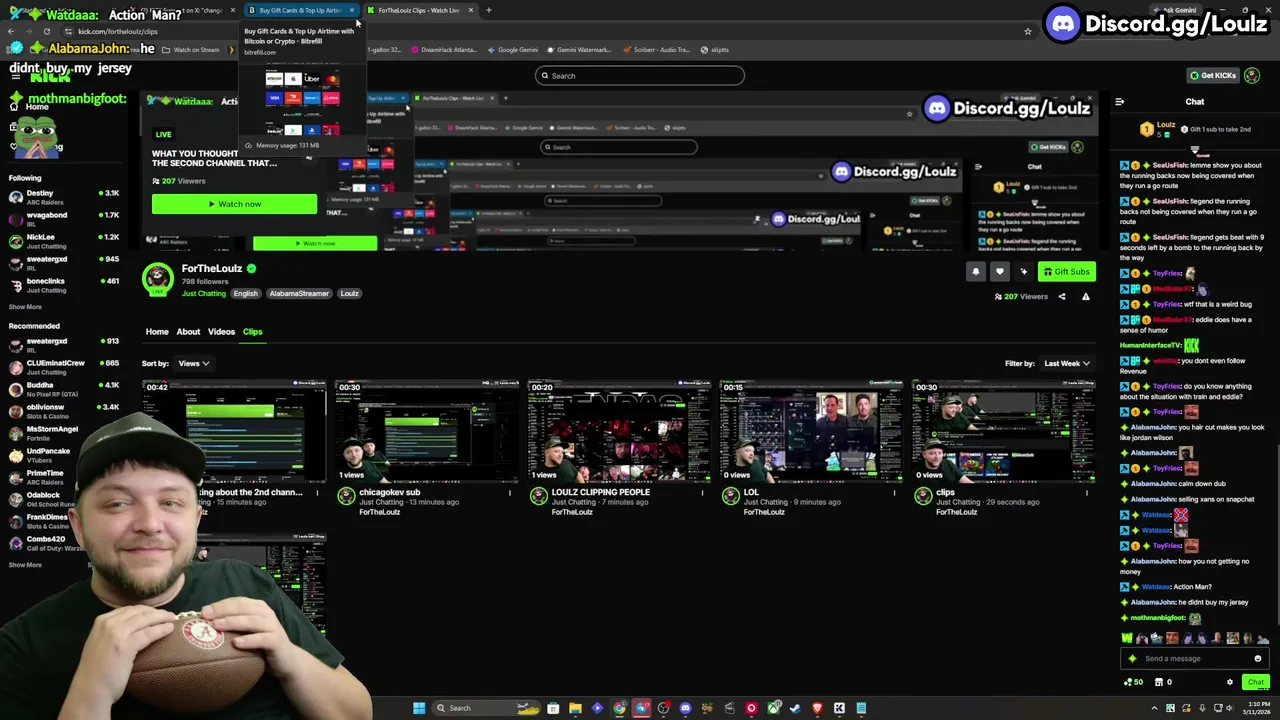Click the Watch now button
Viewport: 1280px width, 720px height.
pos(234,204)
